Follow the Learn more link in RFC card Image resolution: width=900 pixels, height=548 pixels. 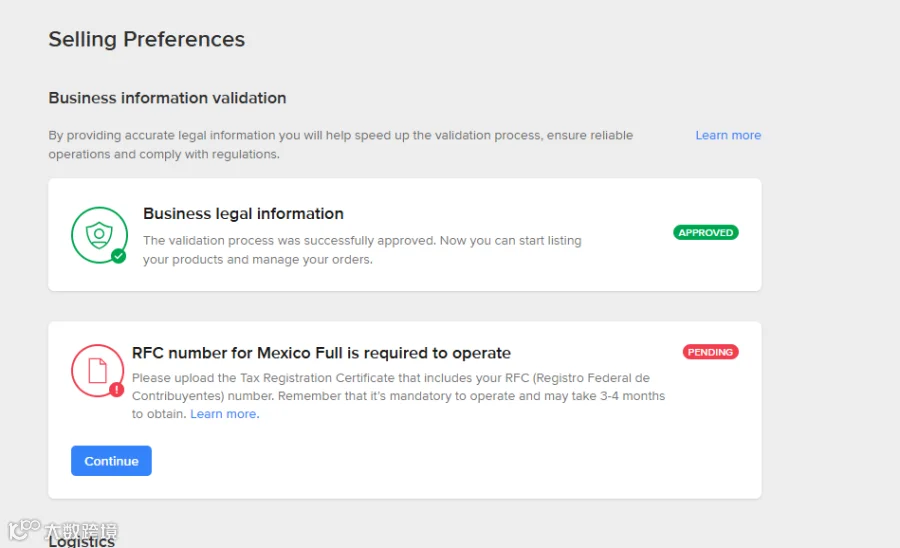(x=224, y=414)
